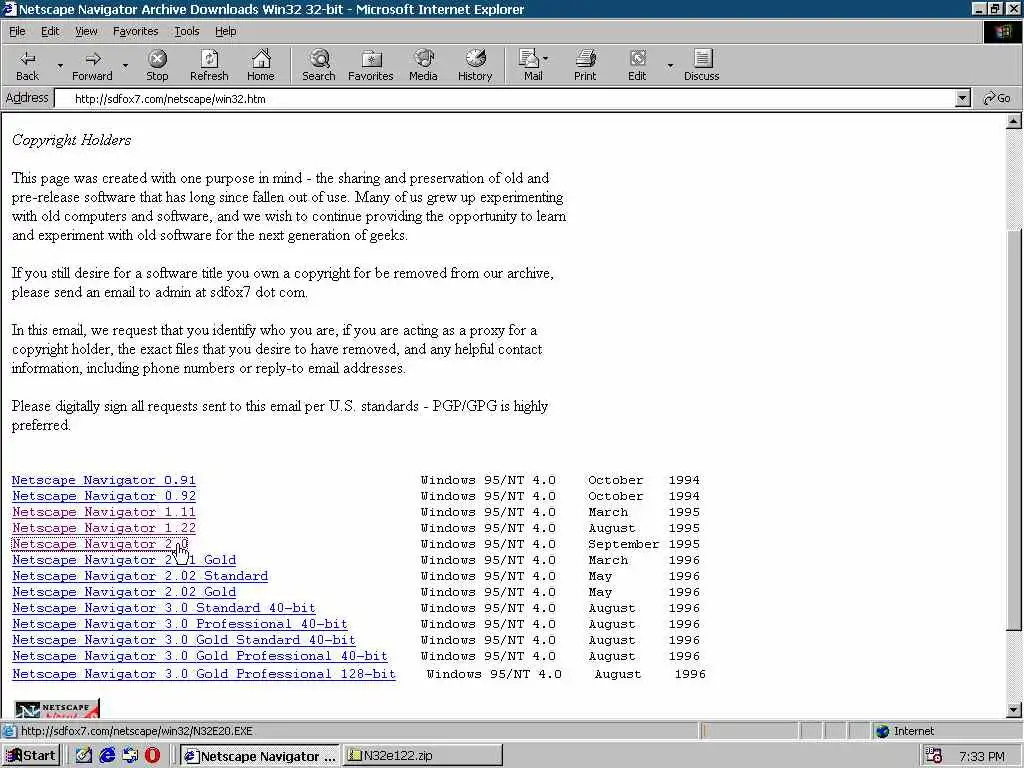Click the Windows logo throbber
This screenshot has height=768, width=1024.
(x=1003, y=32)
